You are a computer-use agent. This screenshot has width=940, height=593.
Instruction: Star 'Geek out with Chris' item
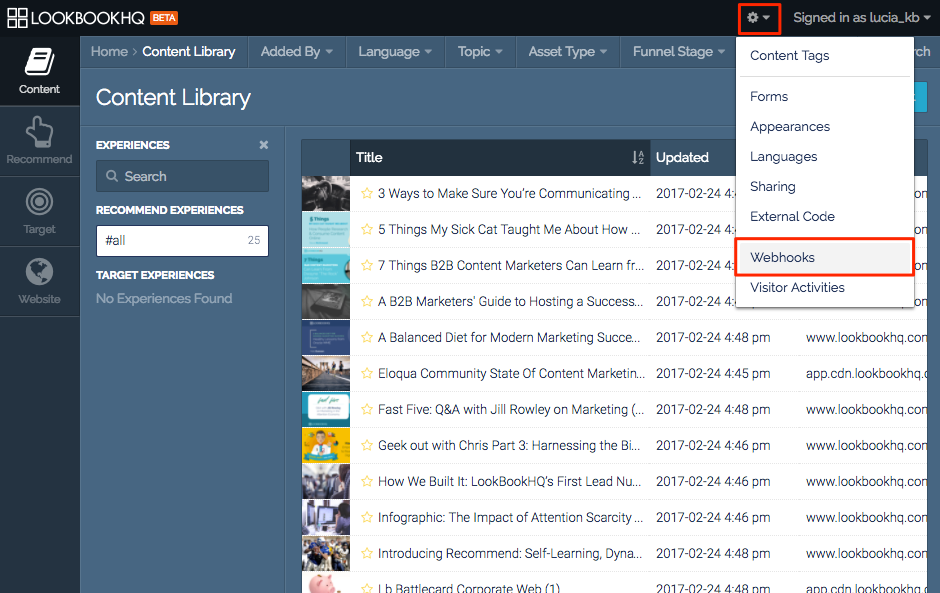click(367, 445)
